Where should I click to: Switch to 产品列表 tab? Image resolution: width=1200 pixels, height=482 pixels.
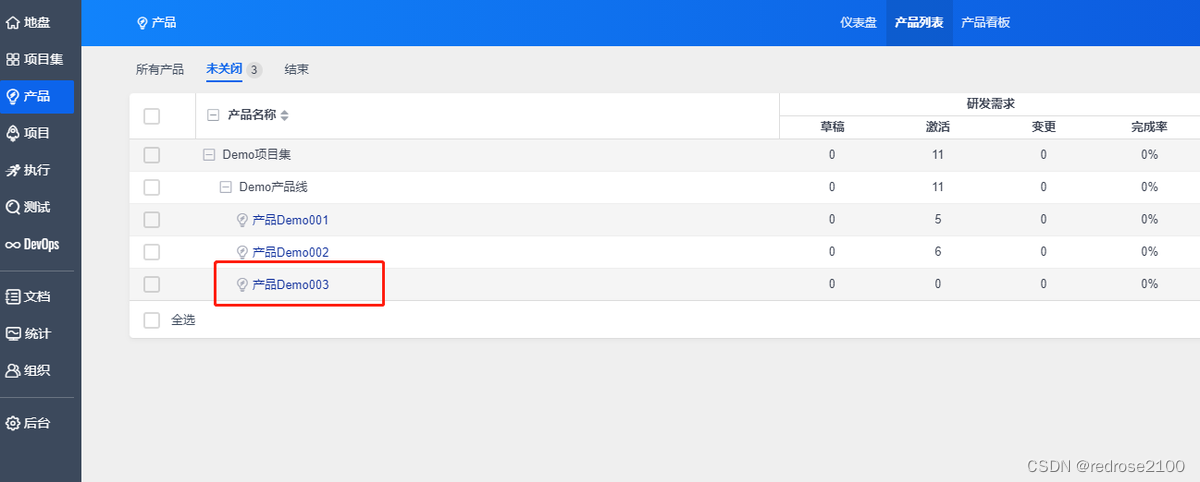coord(919,22)
